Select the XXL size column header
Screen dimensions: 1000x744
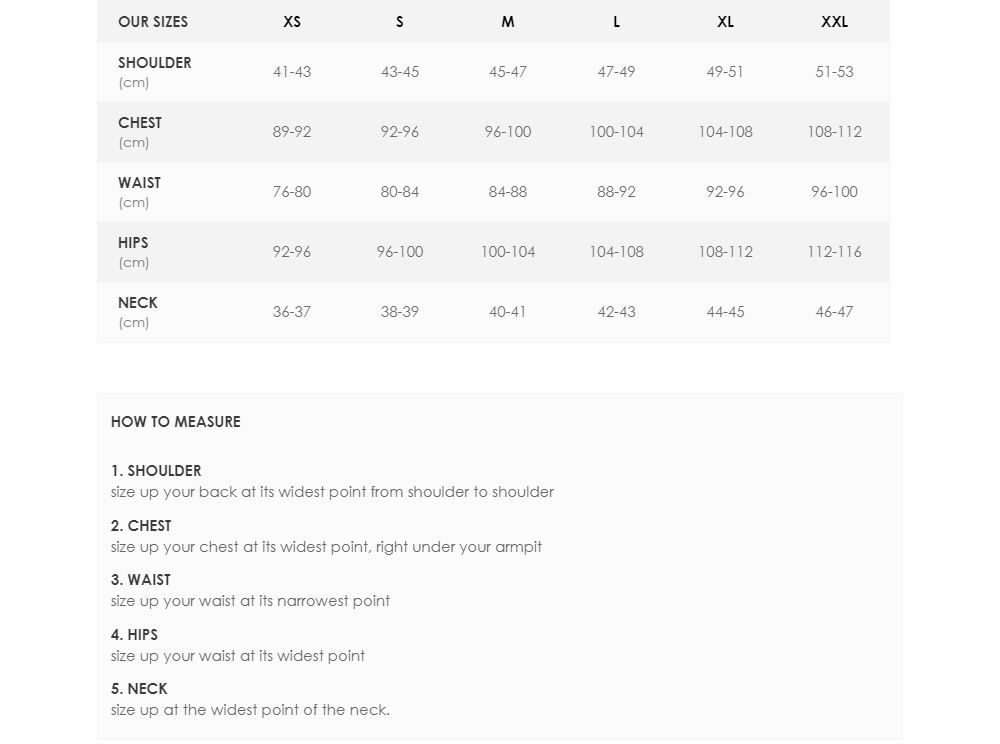coord(834,22)
